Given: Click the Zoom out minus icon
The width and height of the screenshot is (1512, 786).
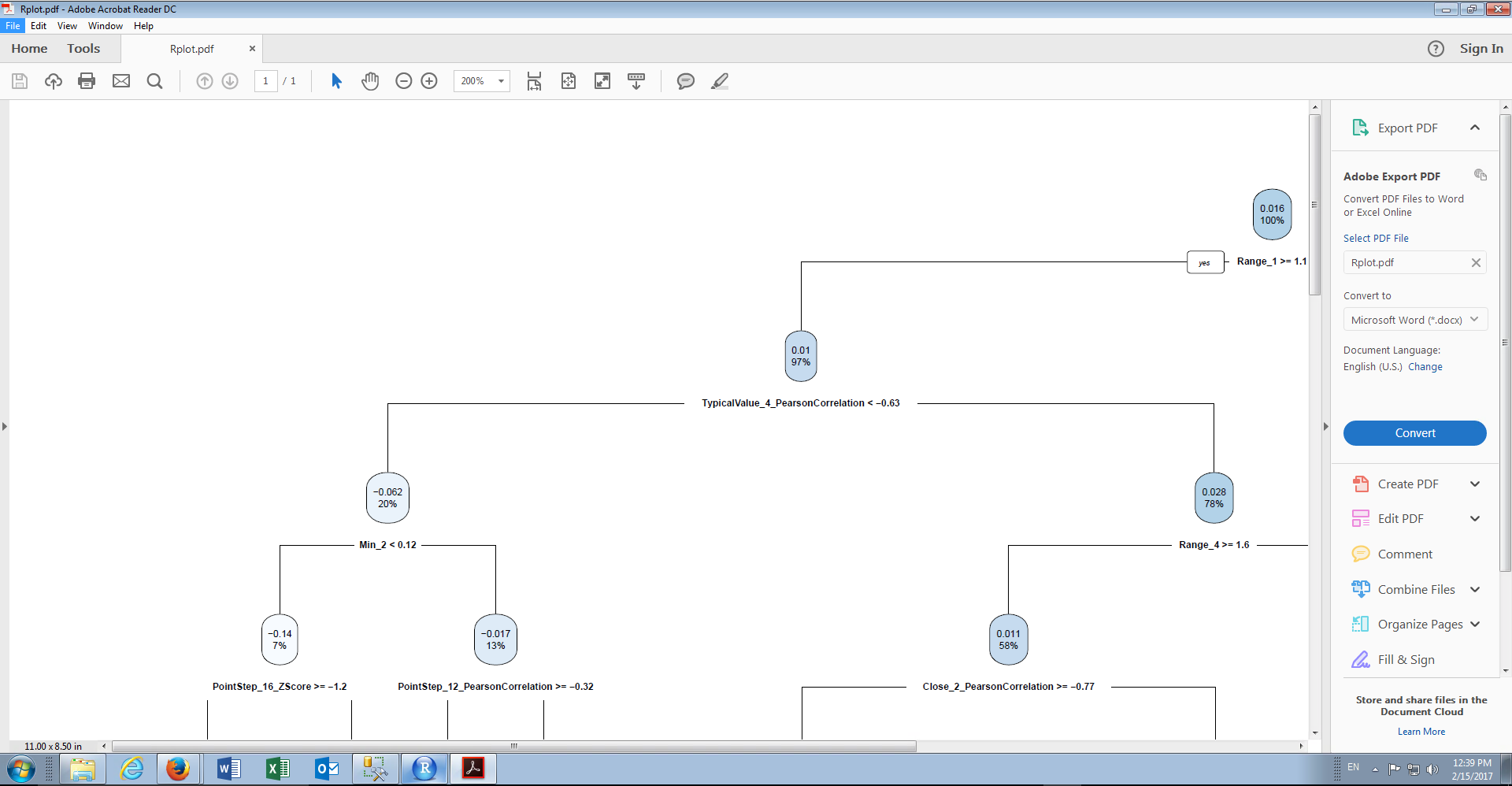Looking at the screenshot, I should pyautogui.click(x=404, y=81).
